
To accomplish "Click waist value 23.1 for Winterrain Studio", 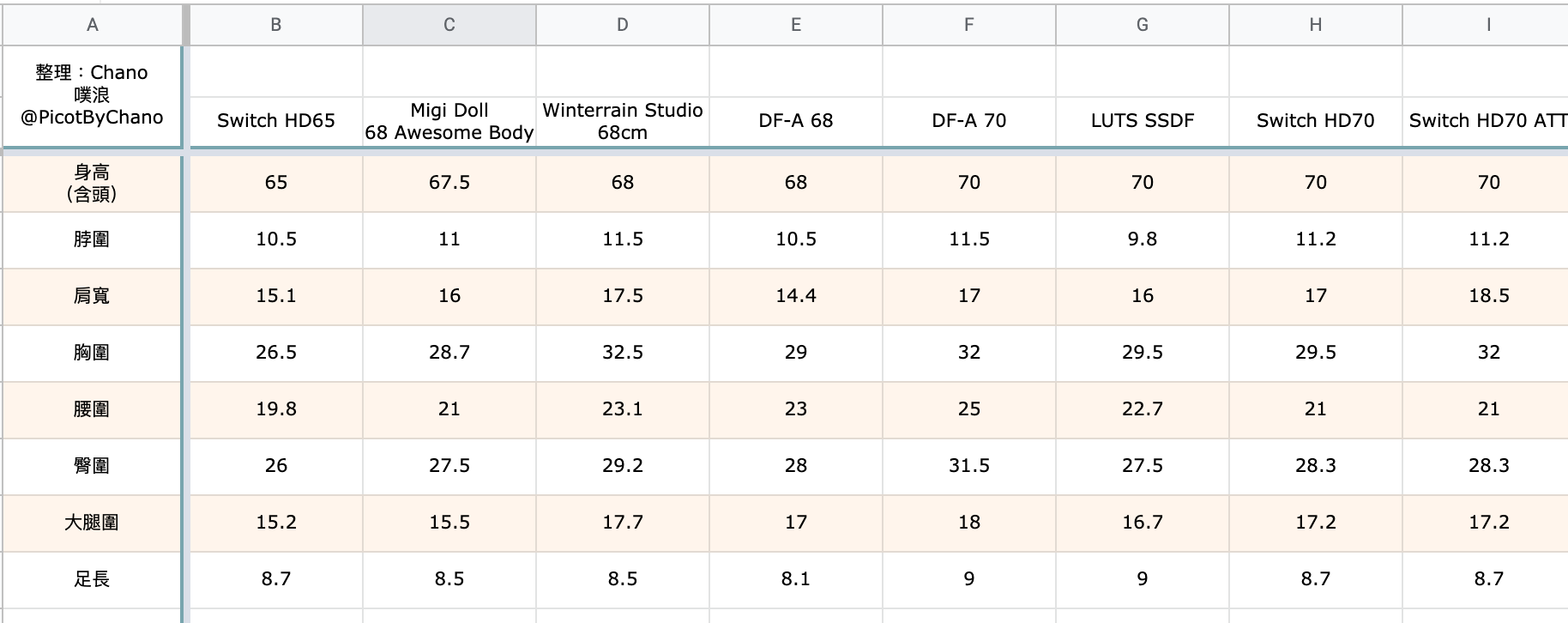I will point(623,409).
